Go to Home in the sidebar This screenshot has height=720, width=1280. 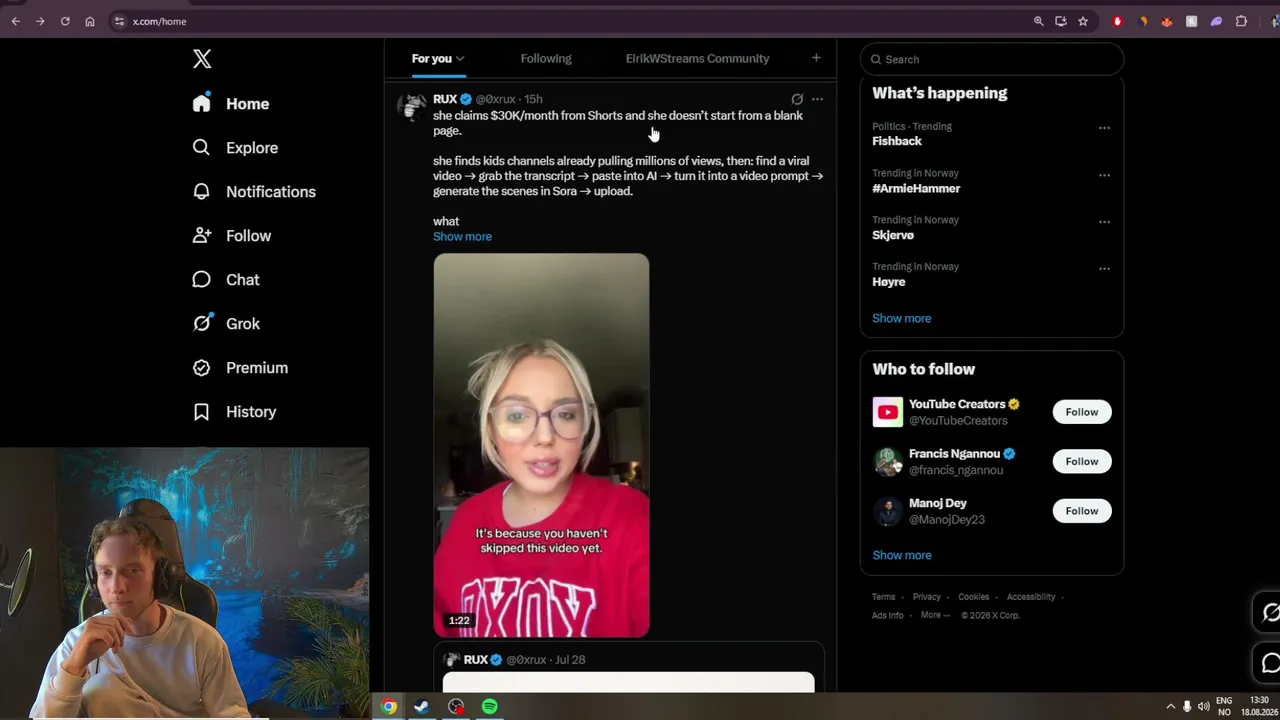coord(247,104)
